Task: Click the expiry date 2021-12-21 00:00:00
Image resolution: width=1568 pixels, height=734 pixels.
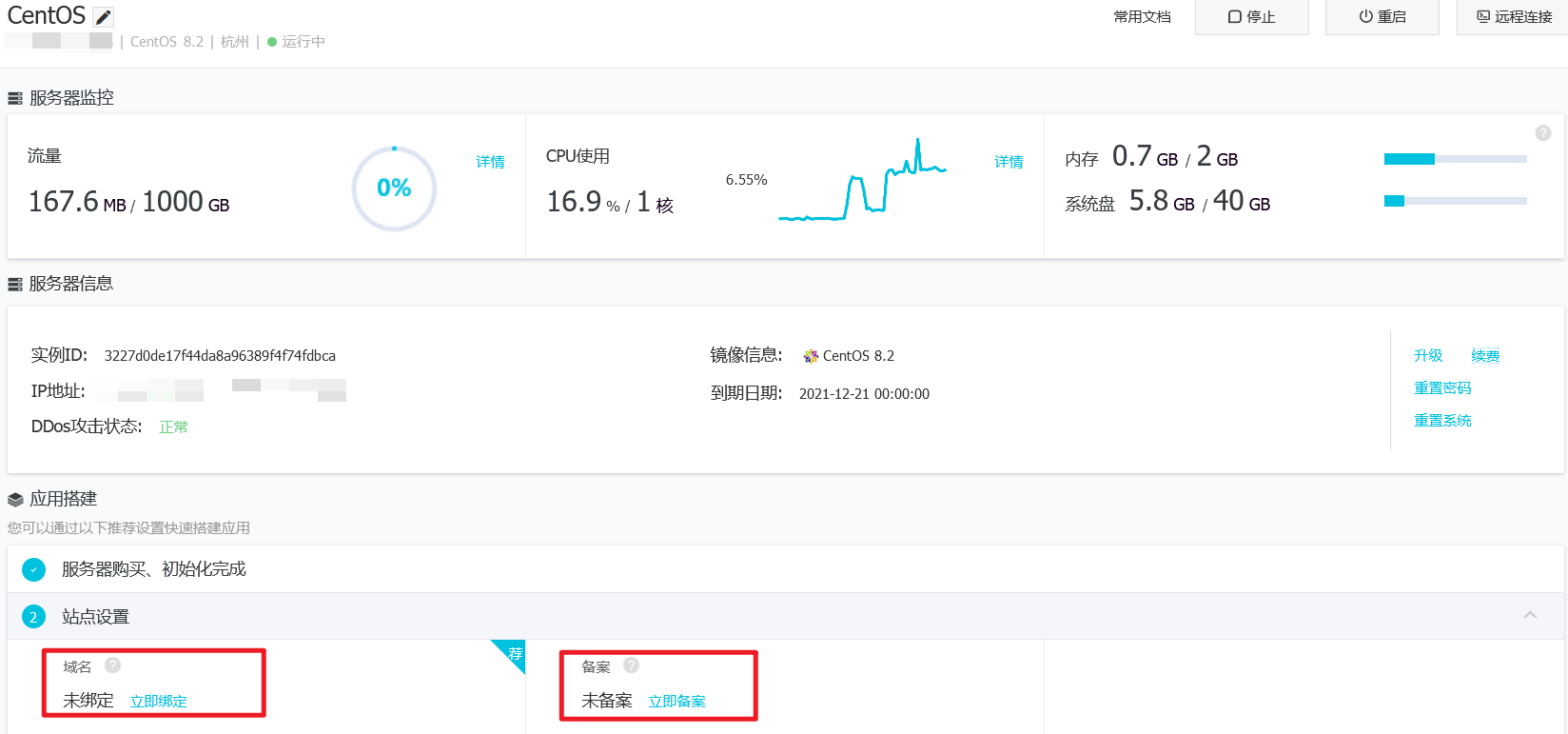Action: click(x=864, y=394)
